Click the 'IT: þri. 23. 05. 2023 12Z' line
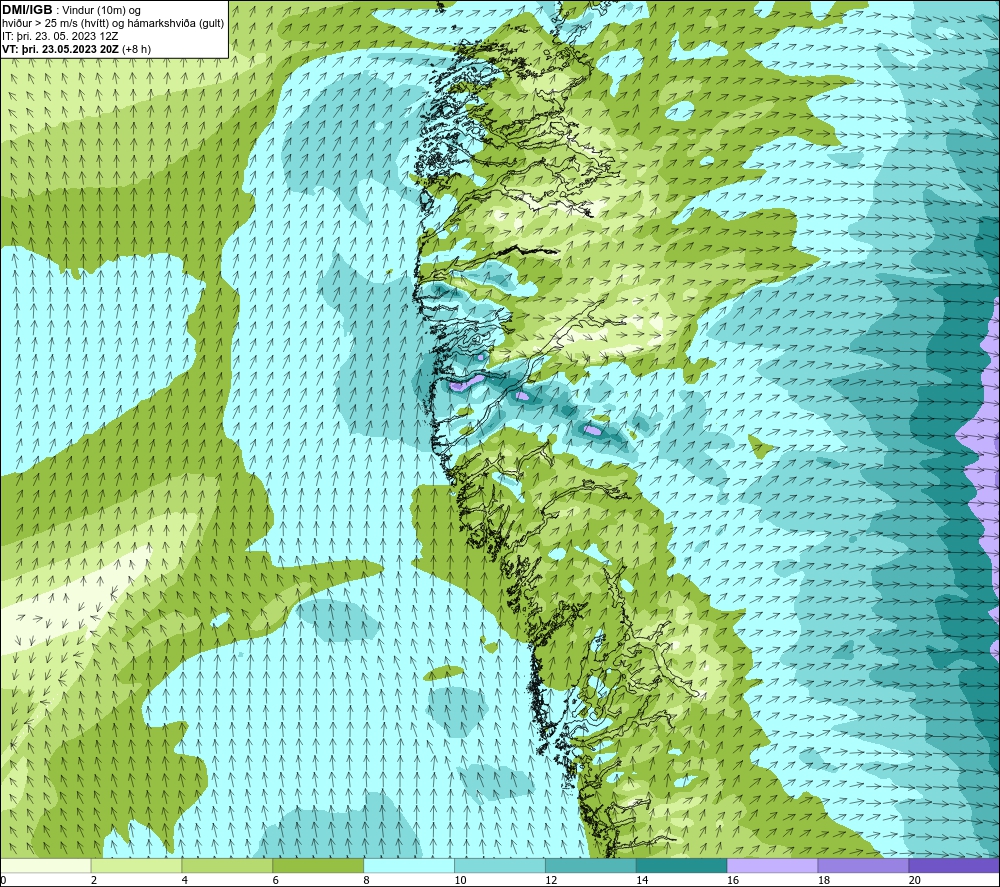Viewport: 1000px width, 887px height. (x=60, y=36)
